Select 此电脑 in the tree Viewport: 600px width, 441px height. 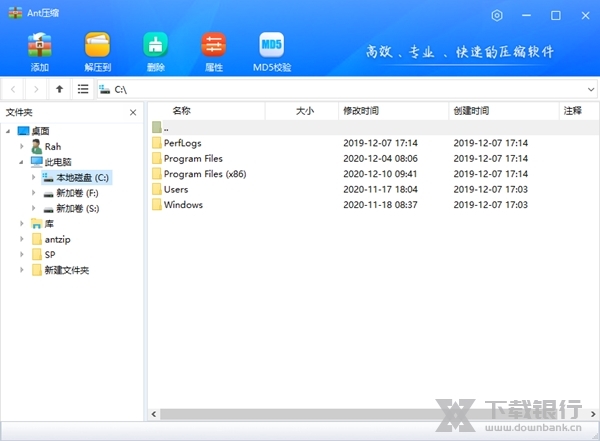51,162
